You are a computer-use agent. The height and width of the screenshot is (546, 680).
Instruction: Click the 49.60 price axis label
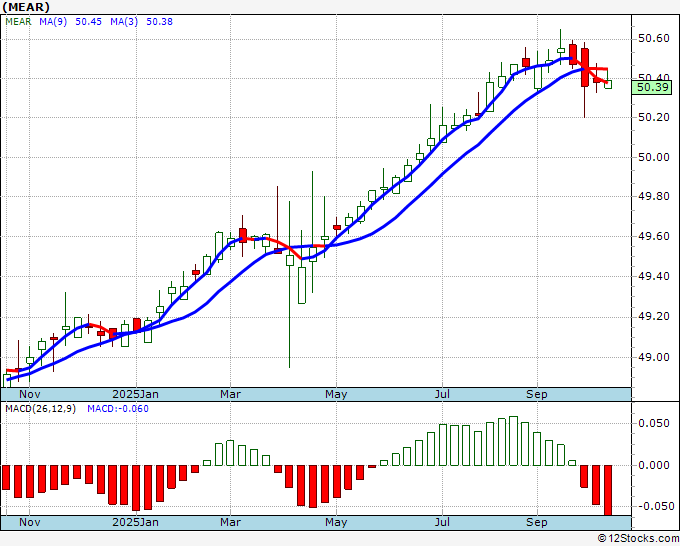(x=654, y=236)
